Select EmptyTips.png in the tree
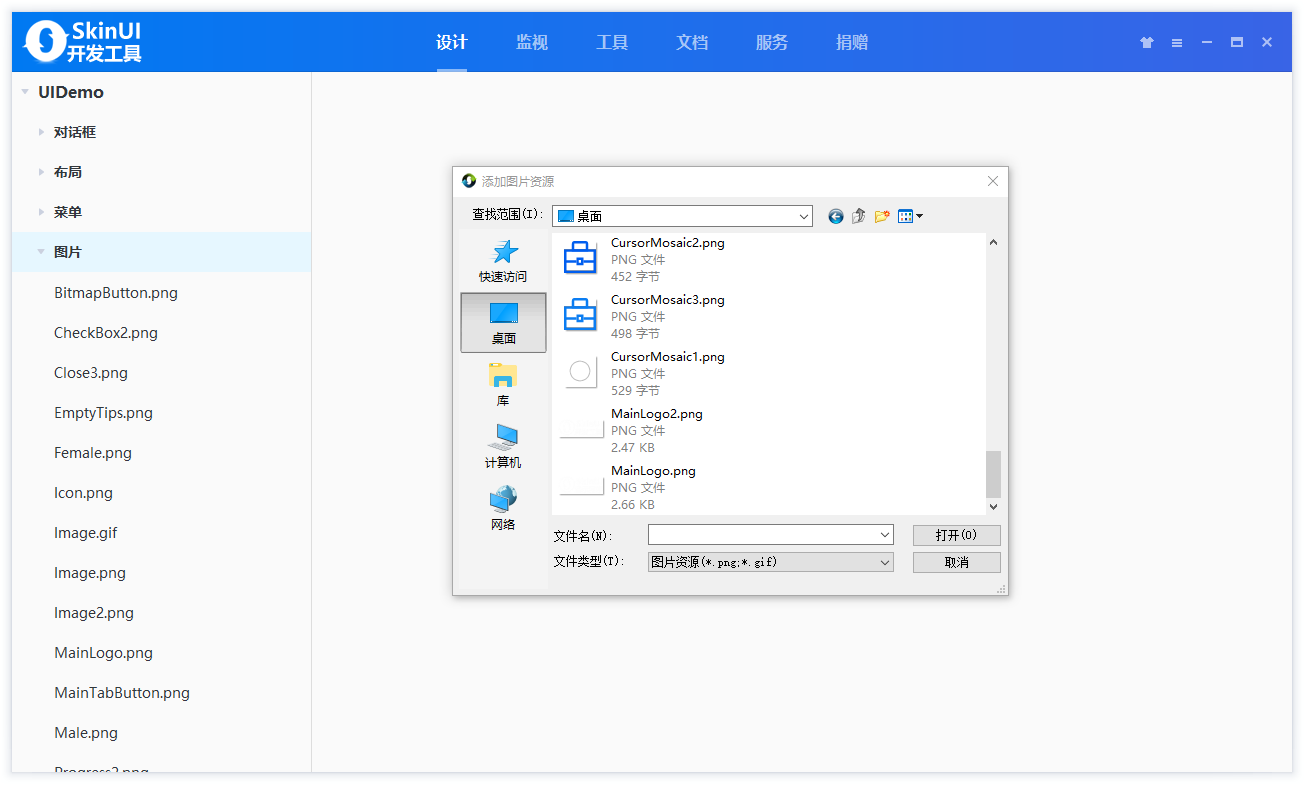 103,413
